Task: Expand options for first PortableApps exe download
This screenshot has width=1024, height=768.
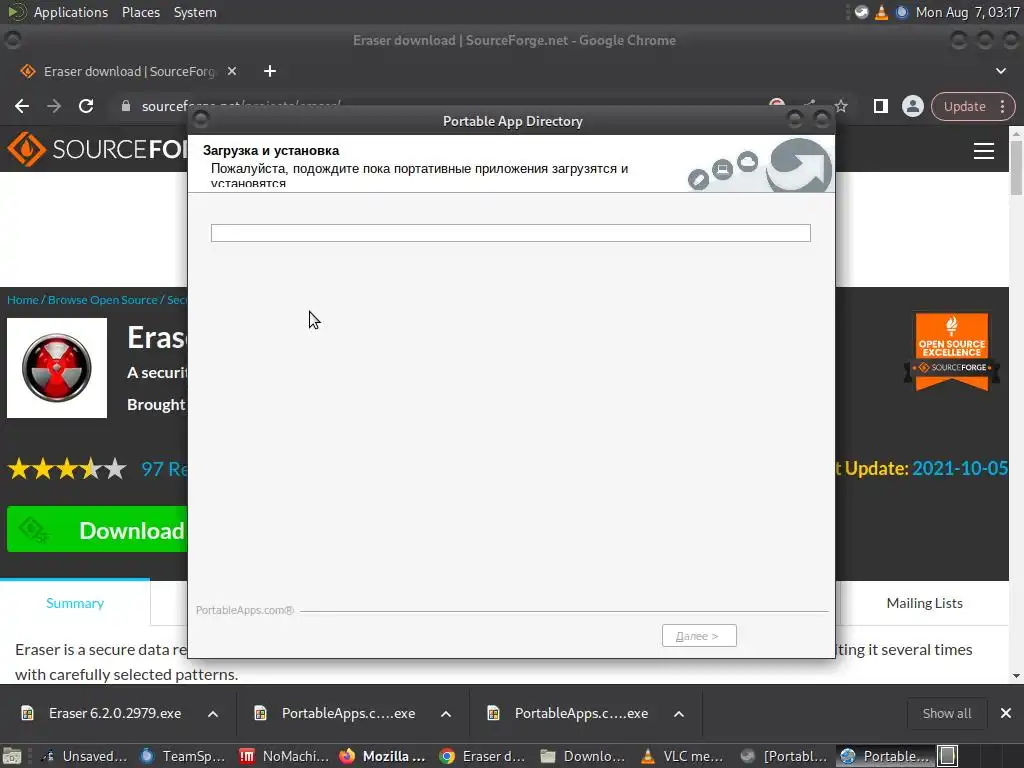Action: click(x=446, y=714)
